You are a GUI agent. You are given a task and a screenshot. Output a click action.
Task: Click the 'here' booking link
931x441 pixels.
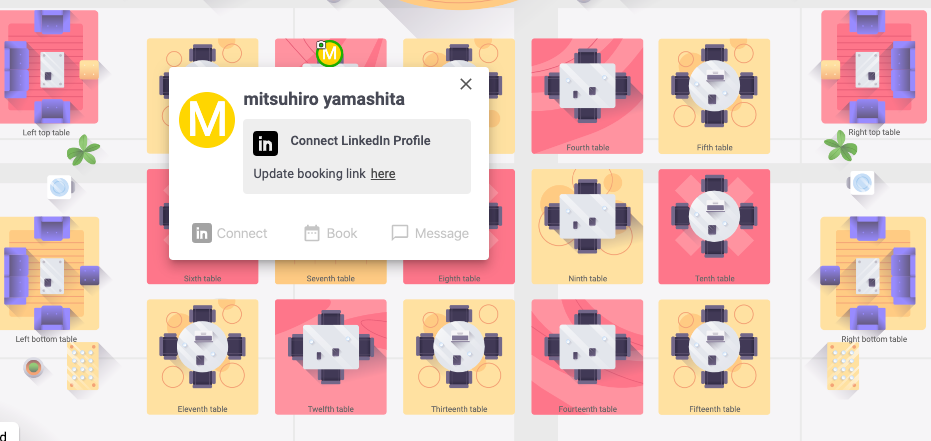coord(383,174)
